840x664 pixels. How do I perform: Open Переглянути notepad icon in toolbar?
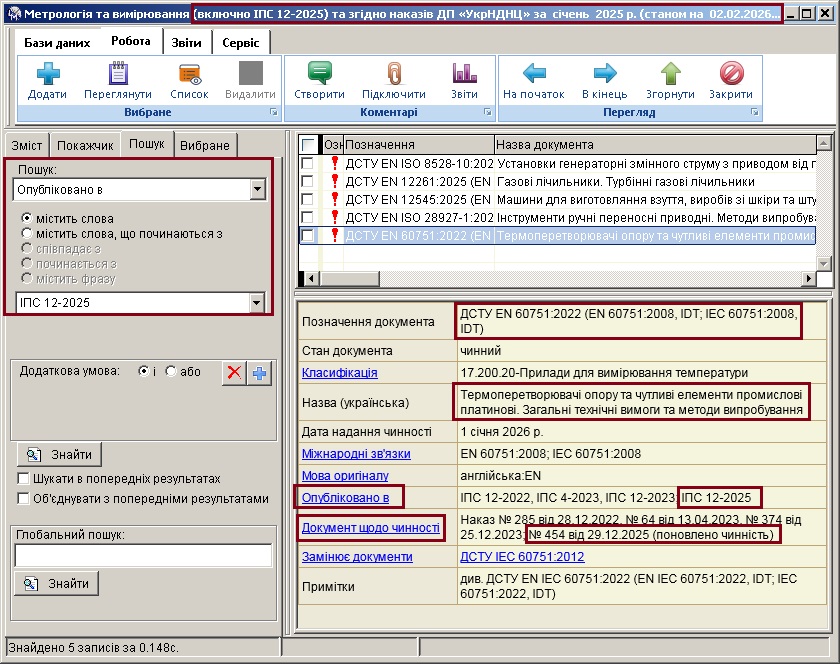[118, 75]
